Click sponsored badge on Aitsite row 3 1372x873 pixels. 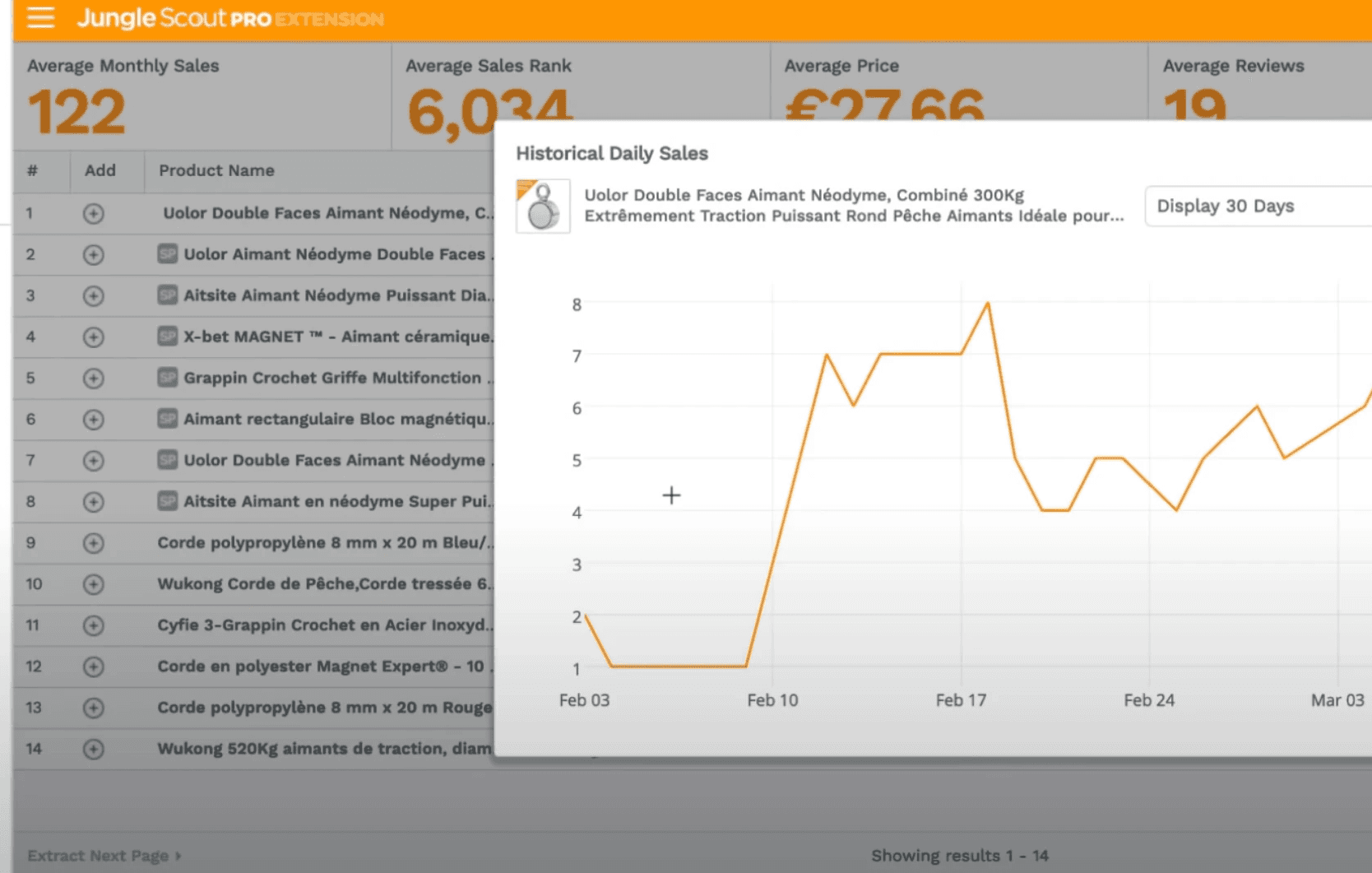pyautogui.click(x=168, y=295)
